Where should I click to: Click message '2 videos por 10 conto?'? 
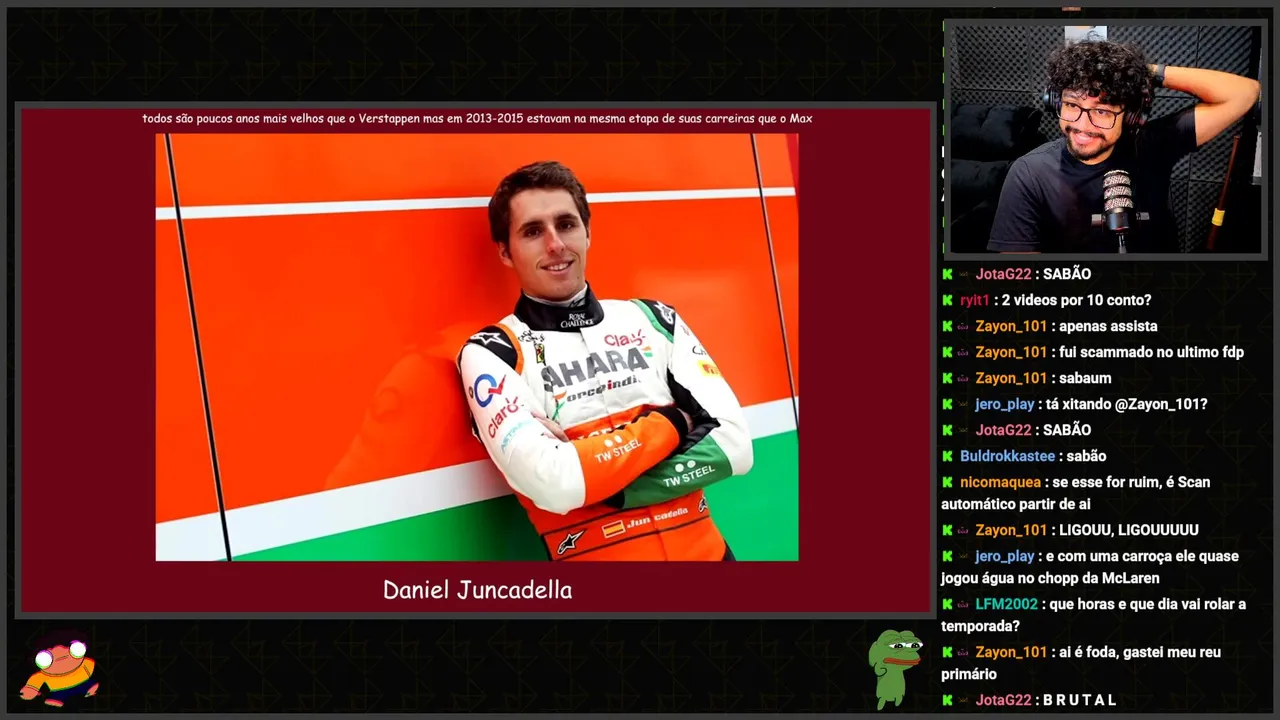coord(1077,300)
